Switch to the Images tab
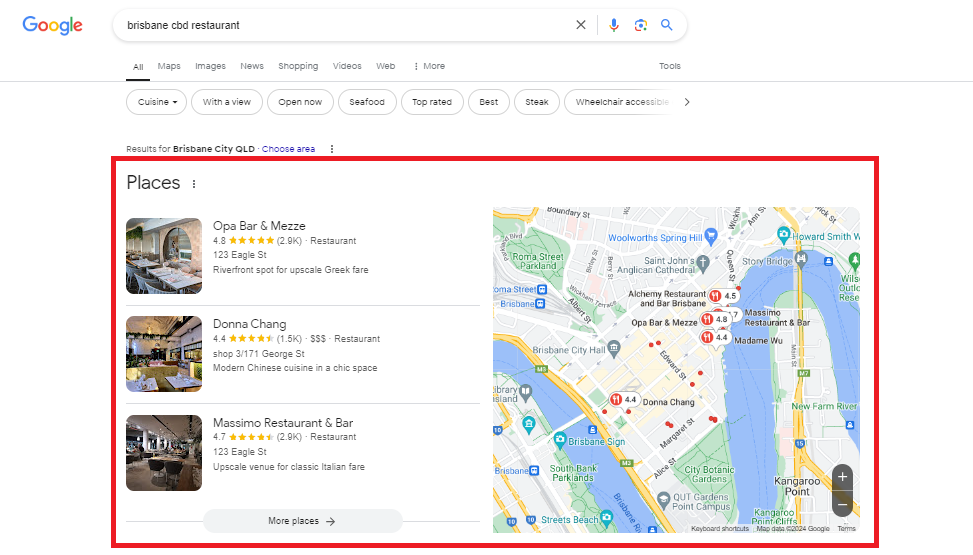Screen dimensions: 973x555 tap(210, 66)
